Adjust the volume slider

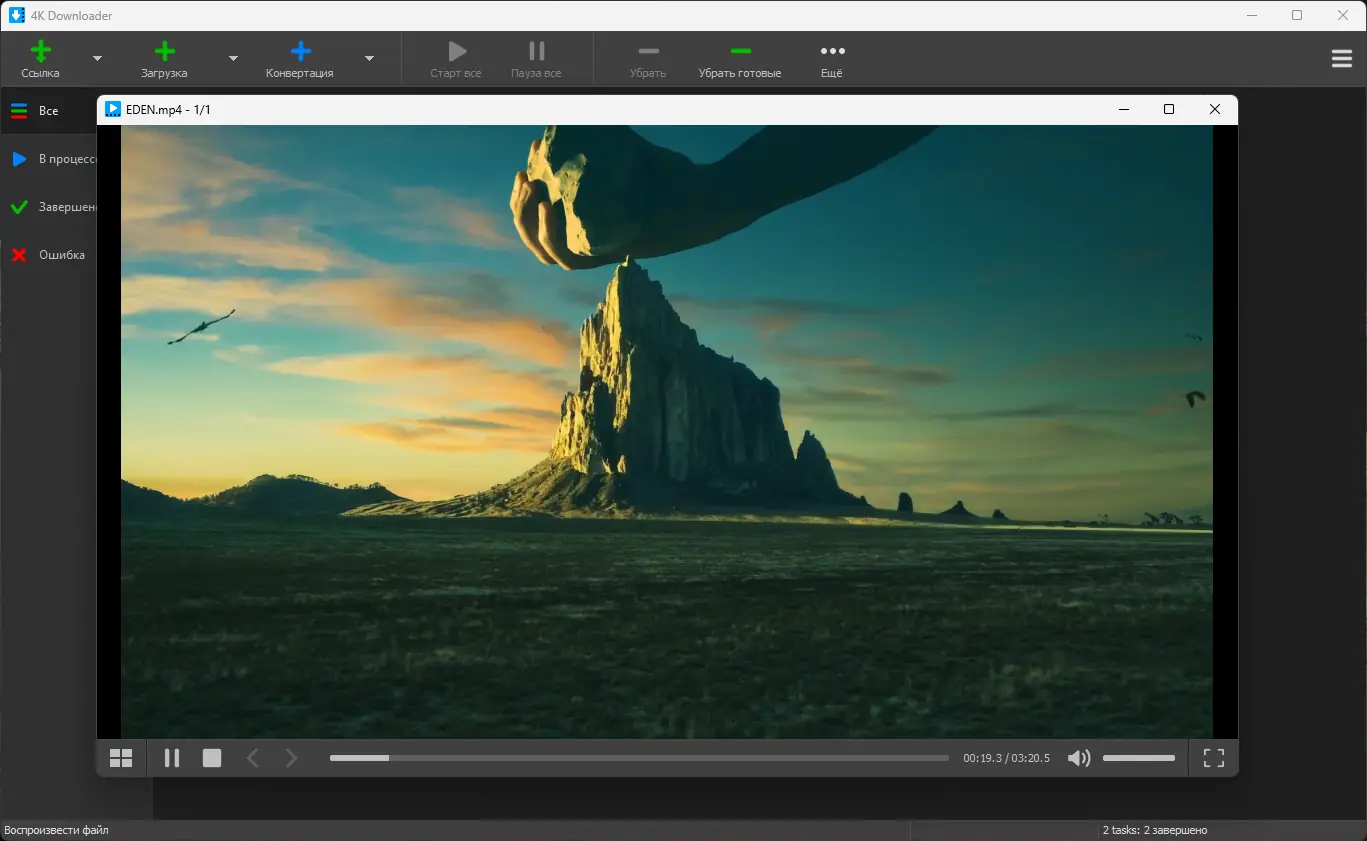tap(1138, 758)
